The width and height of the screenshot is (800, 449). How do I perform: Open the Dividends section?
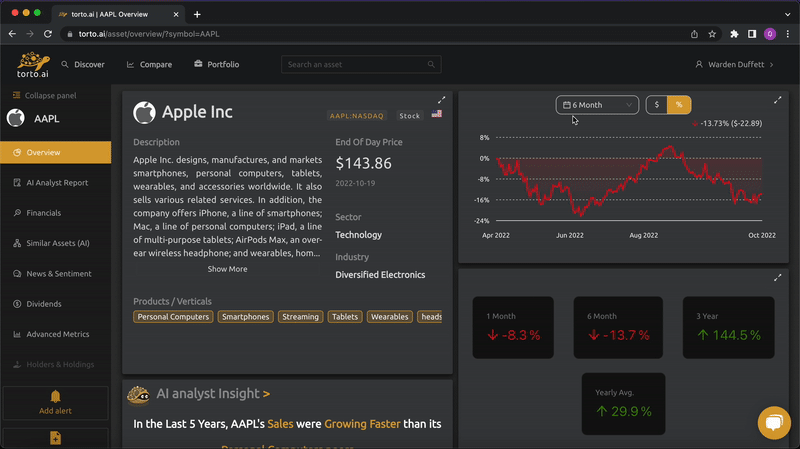click(x=56, y=304)
